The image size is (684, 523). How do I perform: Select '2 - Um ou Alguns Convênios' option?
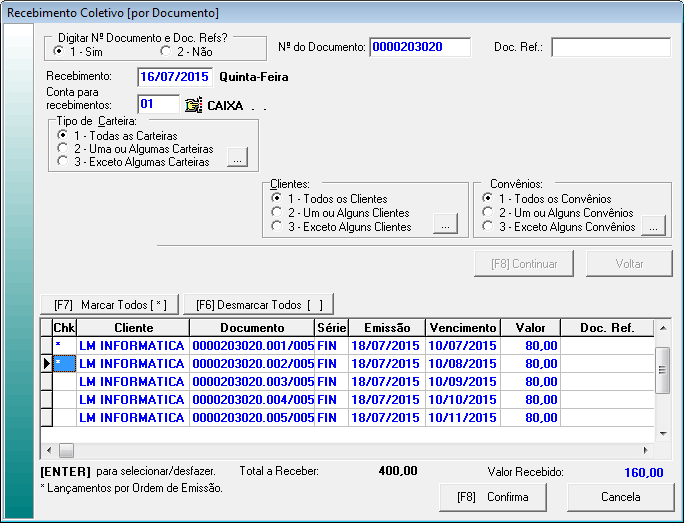488,213
